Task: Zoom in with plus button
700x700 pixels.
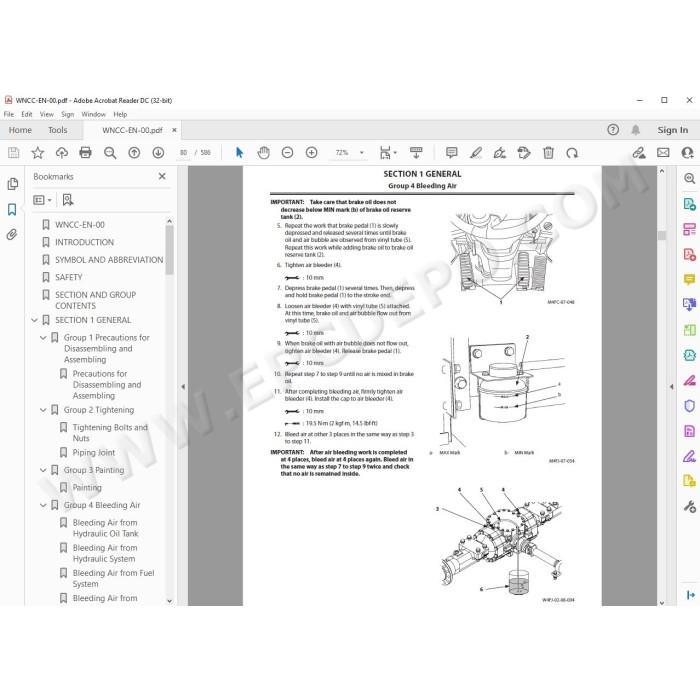Action: (x=312, y=153)
